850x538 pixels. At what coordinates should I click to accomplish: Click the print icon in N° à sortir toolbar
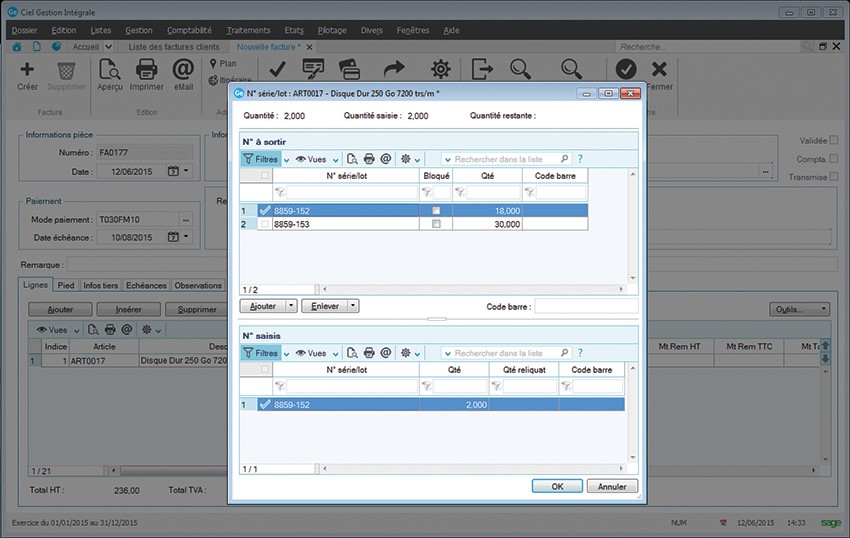pos(369,159)
